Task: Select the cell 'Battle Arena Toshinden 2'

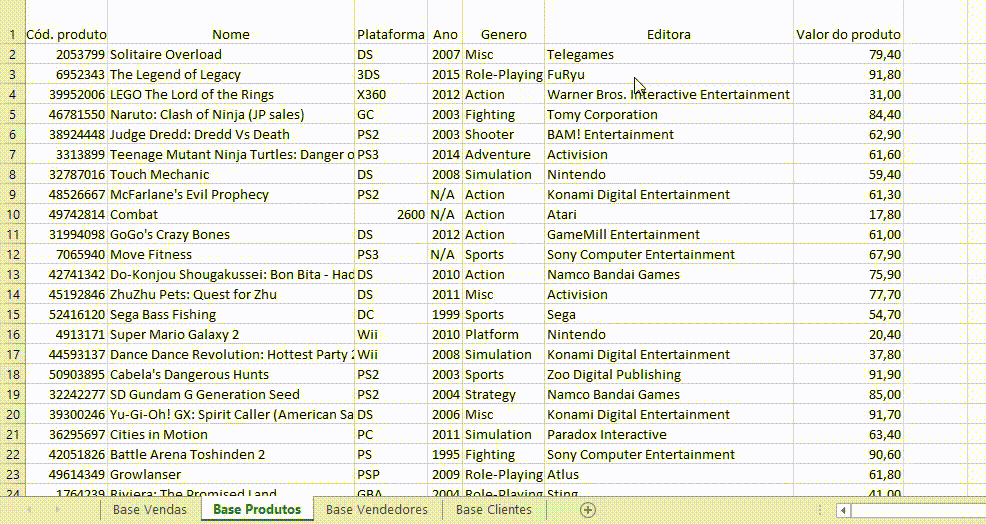Action: coord(231,455)
